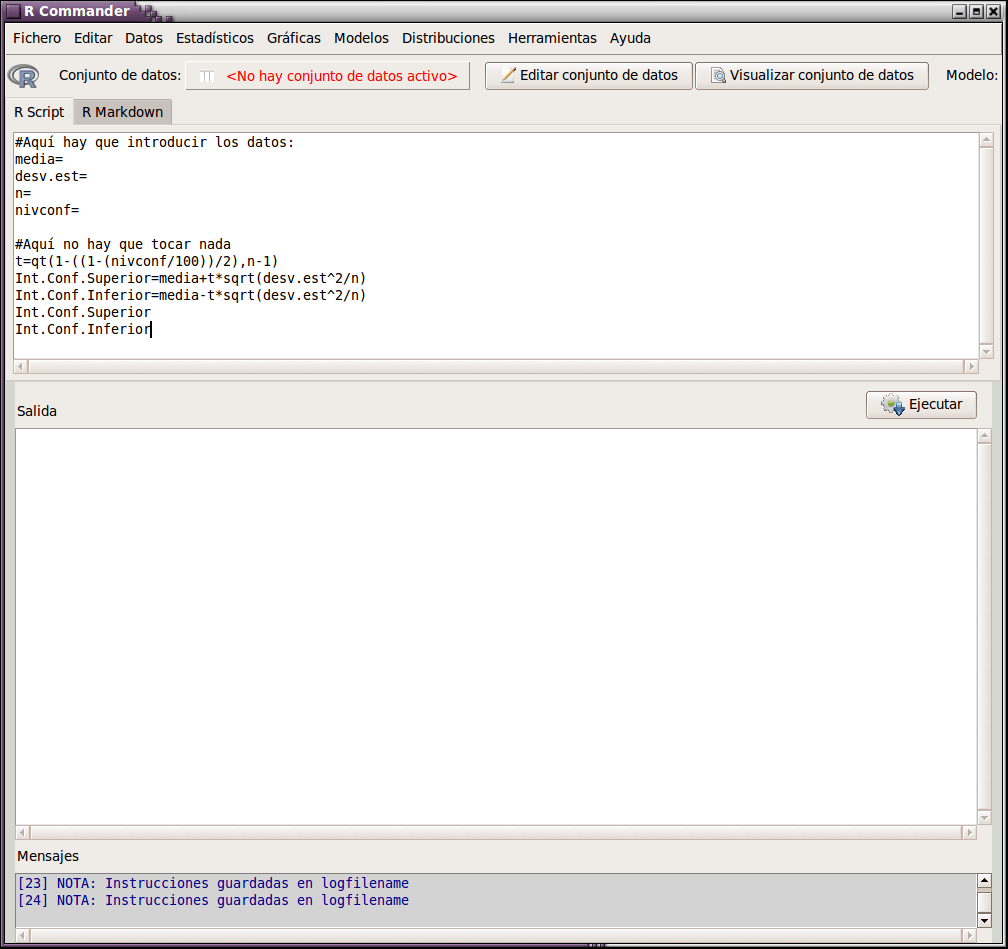Click script editor scroll right arrow
The image size is (1008, 949).
point(971,366)
